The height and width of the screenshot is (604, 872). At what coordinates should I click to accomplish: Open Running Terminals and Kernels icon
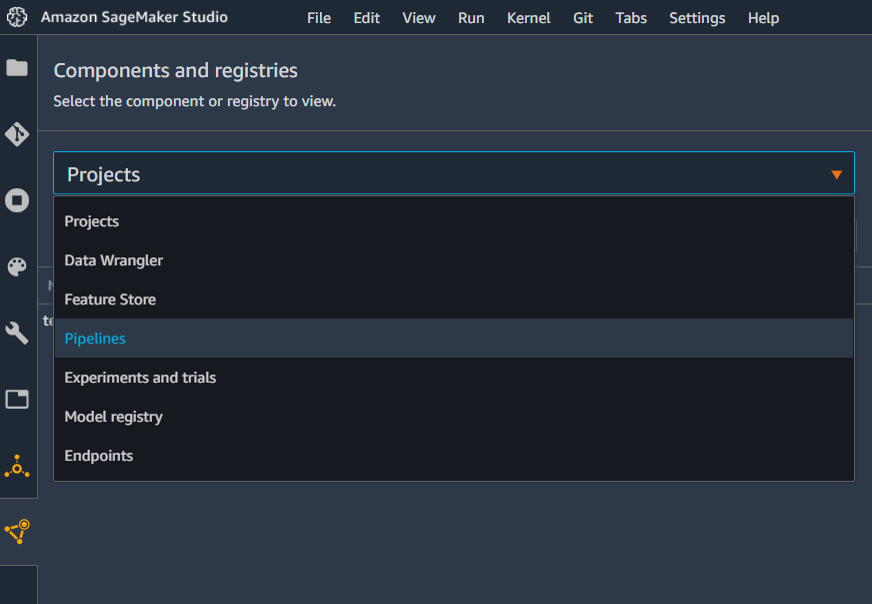tap(17, 200)
